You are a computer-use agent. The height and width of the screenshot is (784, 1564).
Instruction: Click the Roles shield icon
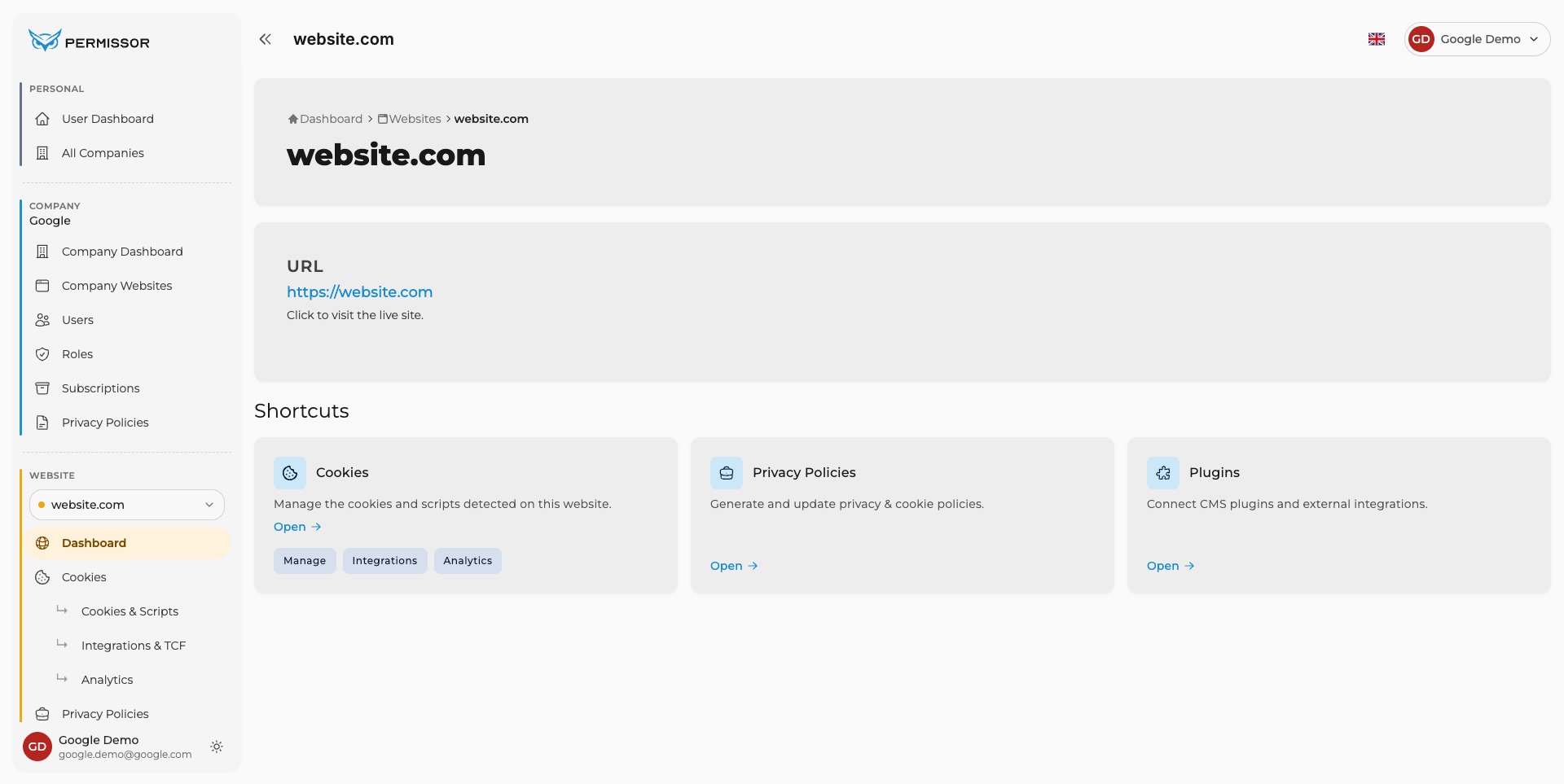tap(42, 354)
